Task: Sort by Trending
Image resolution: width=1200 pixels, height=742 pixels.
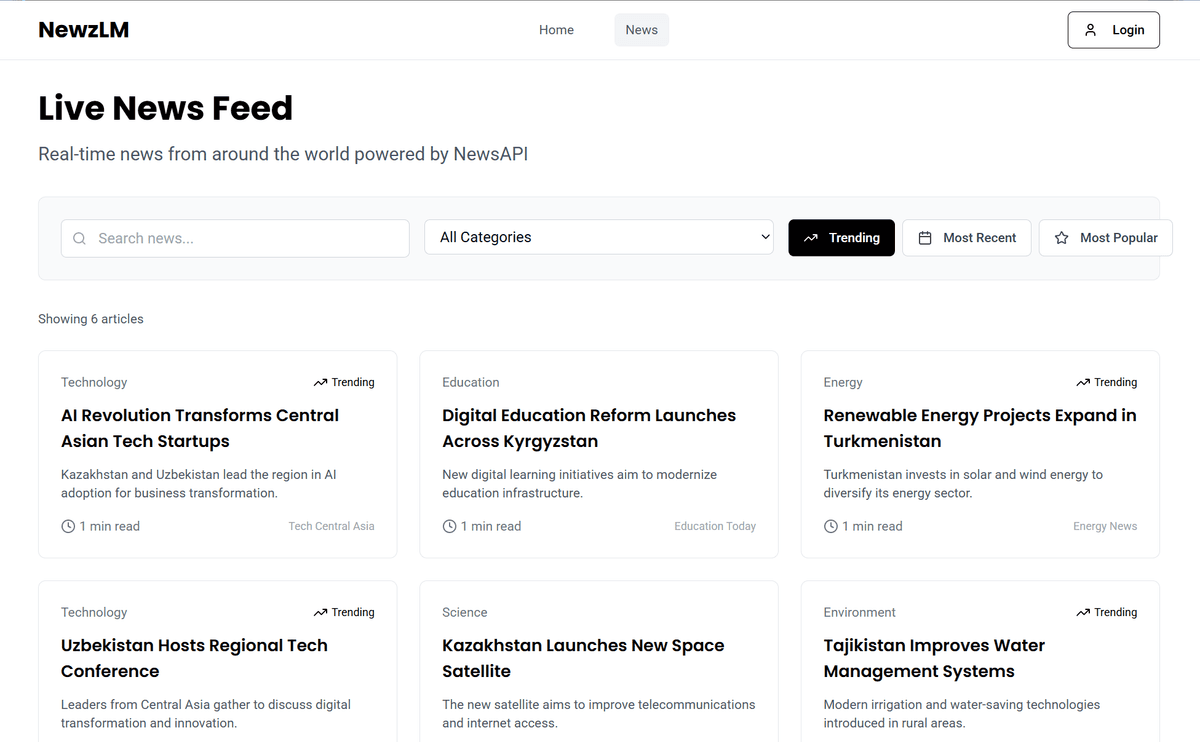Action: pos(842,238)
